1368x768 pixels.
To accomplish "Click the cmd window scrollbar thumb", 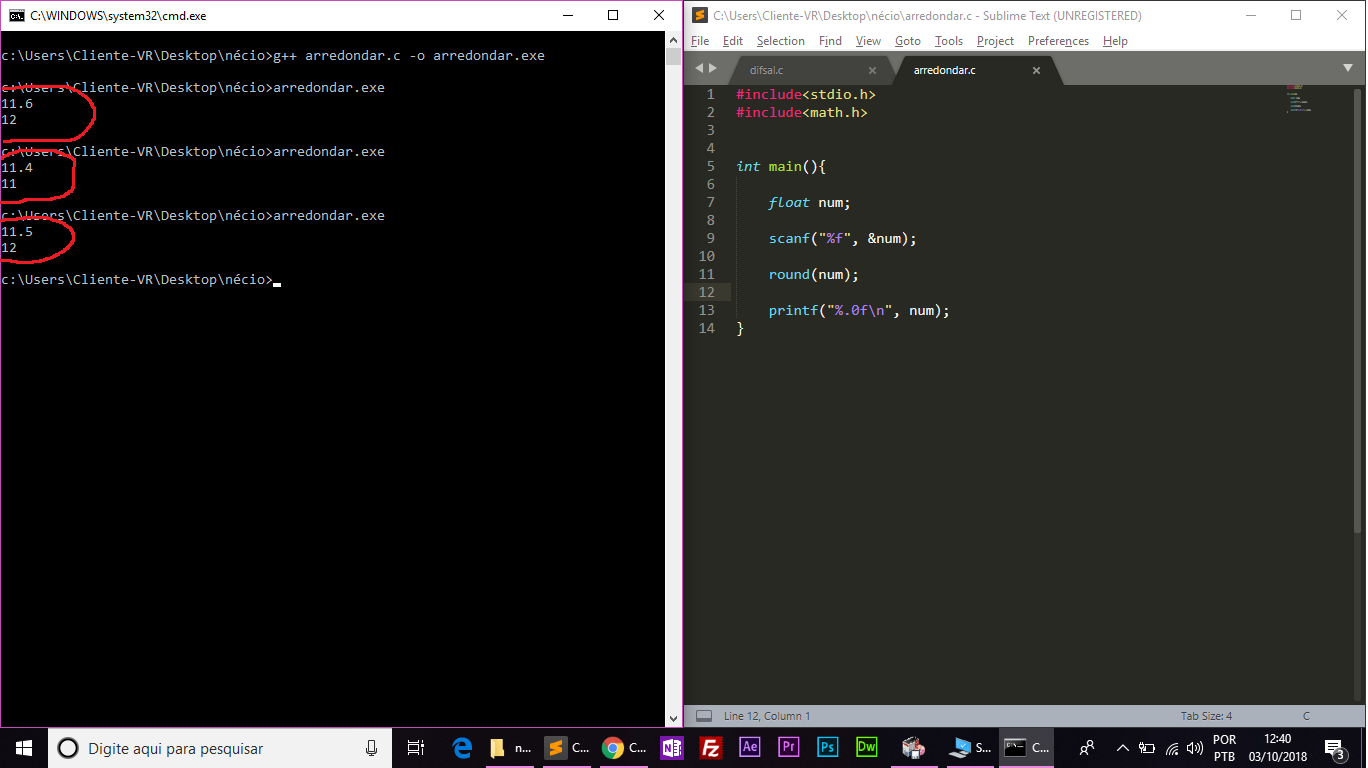I will click(674, 56).
